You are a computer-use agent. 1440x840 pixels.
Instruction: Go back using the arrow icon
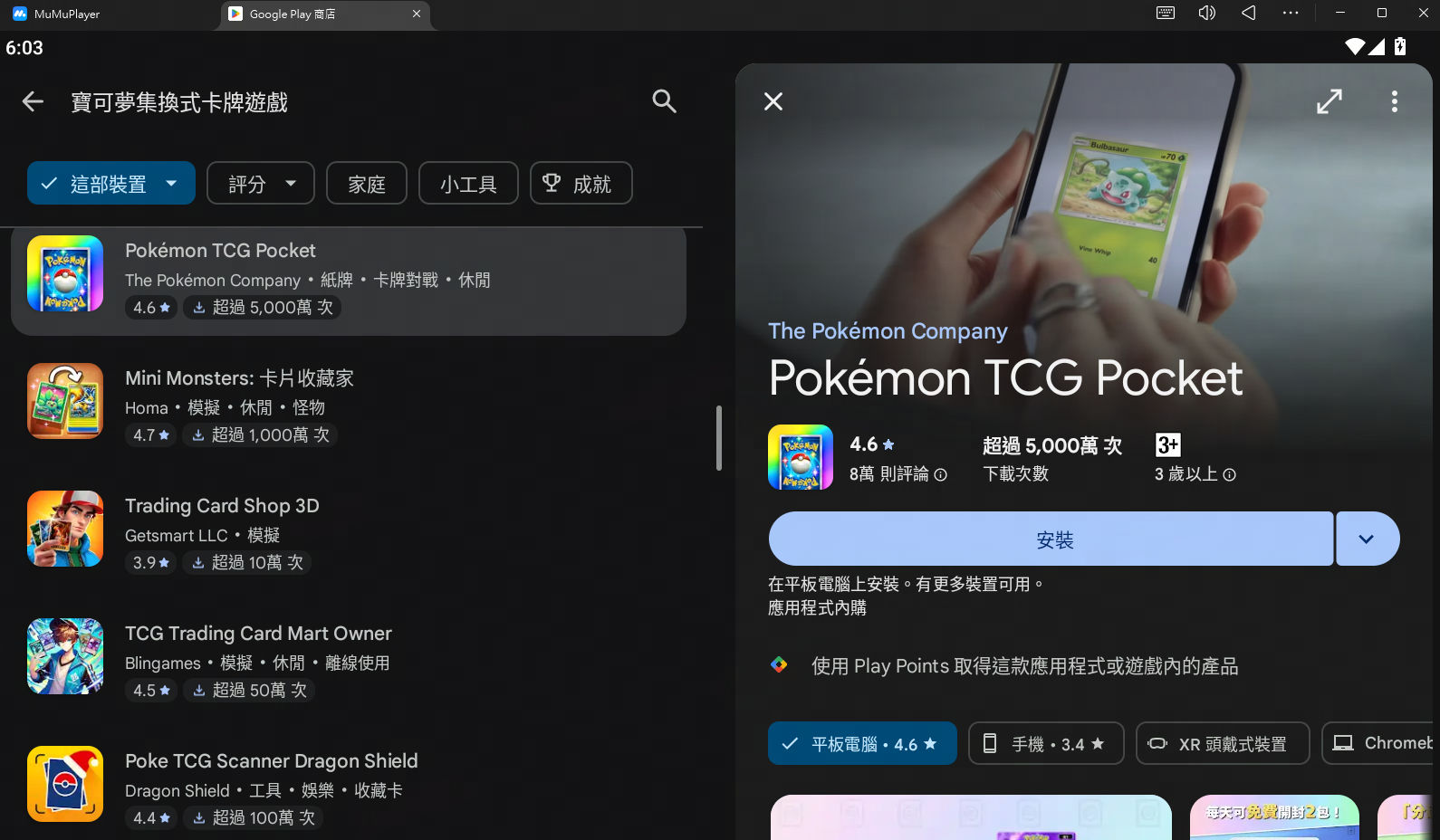[x=33, y=102]
